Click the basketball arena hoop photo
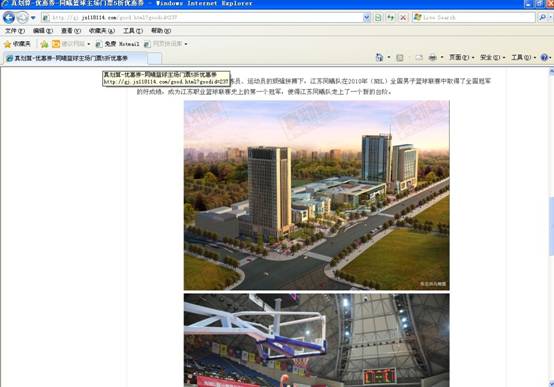The image size is (554, 387). (317, 340)
